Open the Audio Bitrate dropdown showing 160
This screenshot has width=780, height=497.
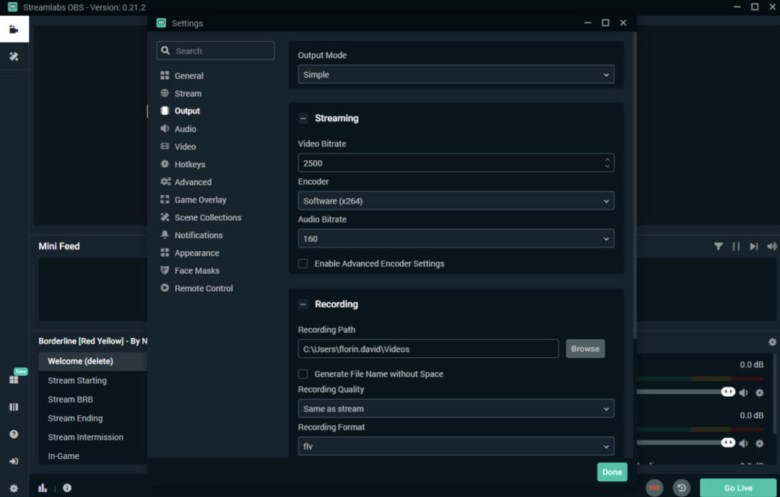(x=456, y=239)
